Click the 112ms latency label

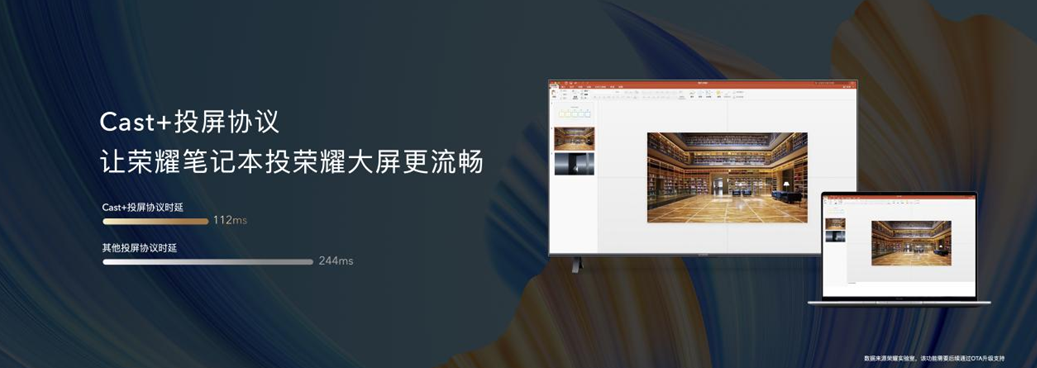[x=229, y=220]
